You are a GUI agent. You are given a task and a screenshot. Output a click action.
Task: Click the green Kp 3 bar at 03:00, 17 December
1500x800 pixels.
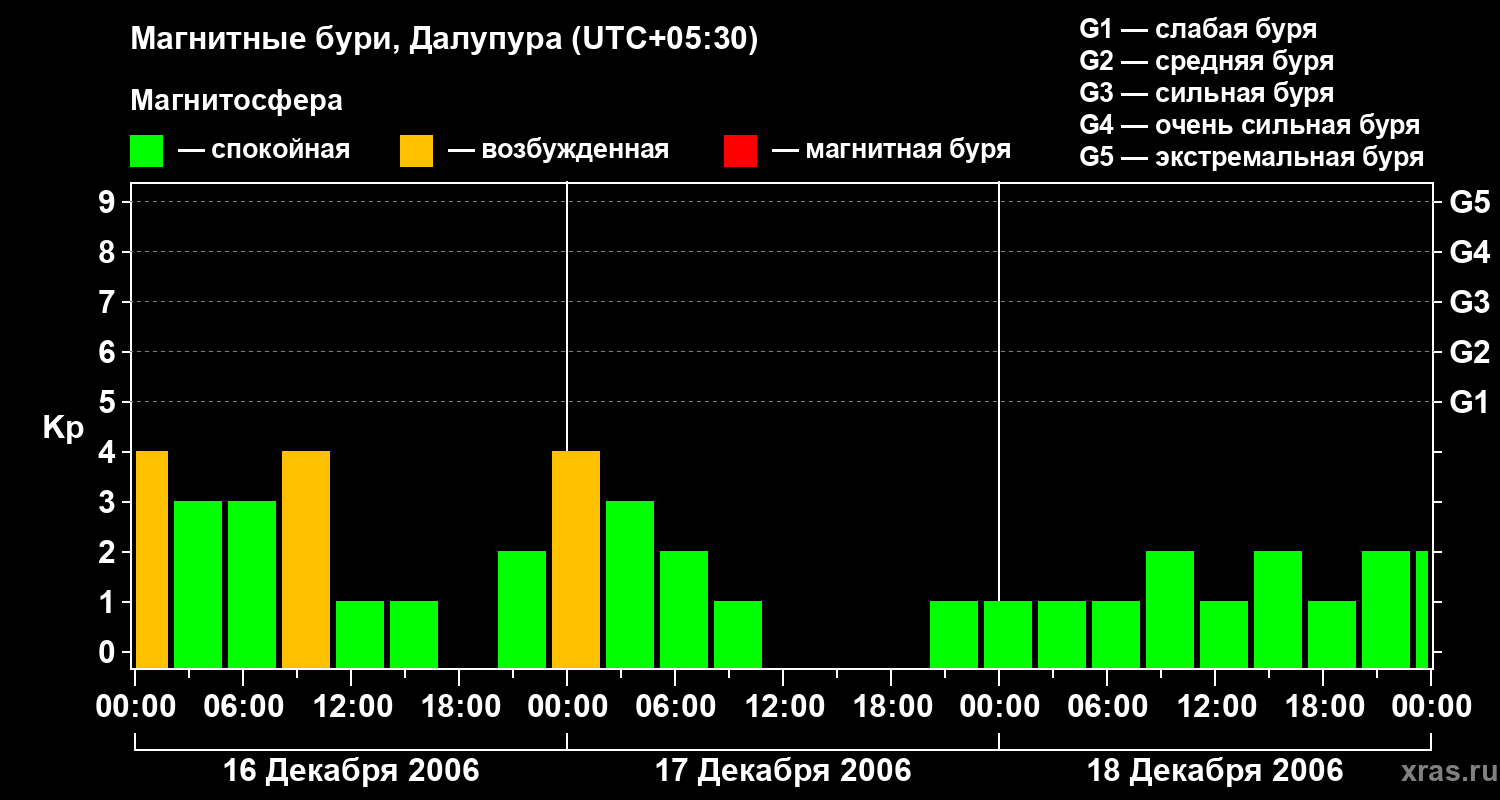(630, 585)
